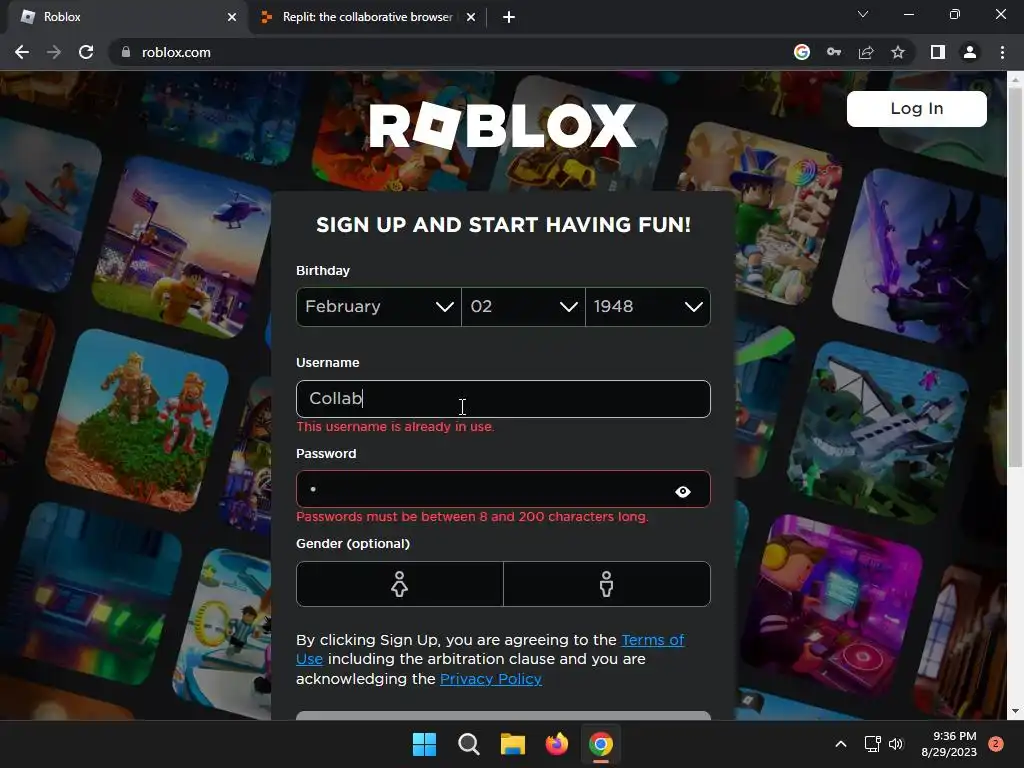This screenshot has height=768, width=1024.
Task: Show hidden system tray icons
Action: coord(841,744)
